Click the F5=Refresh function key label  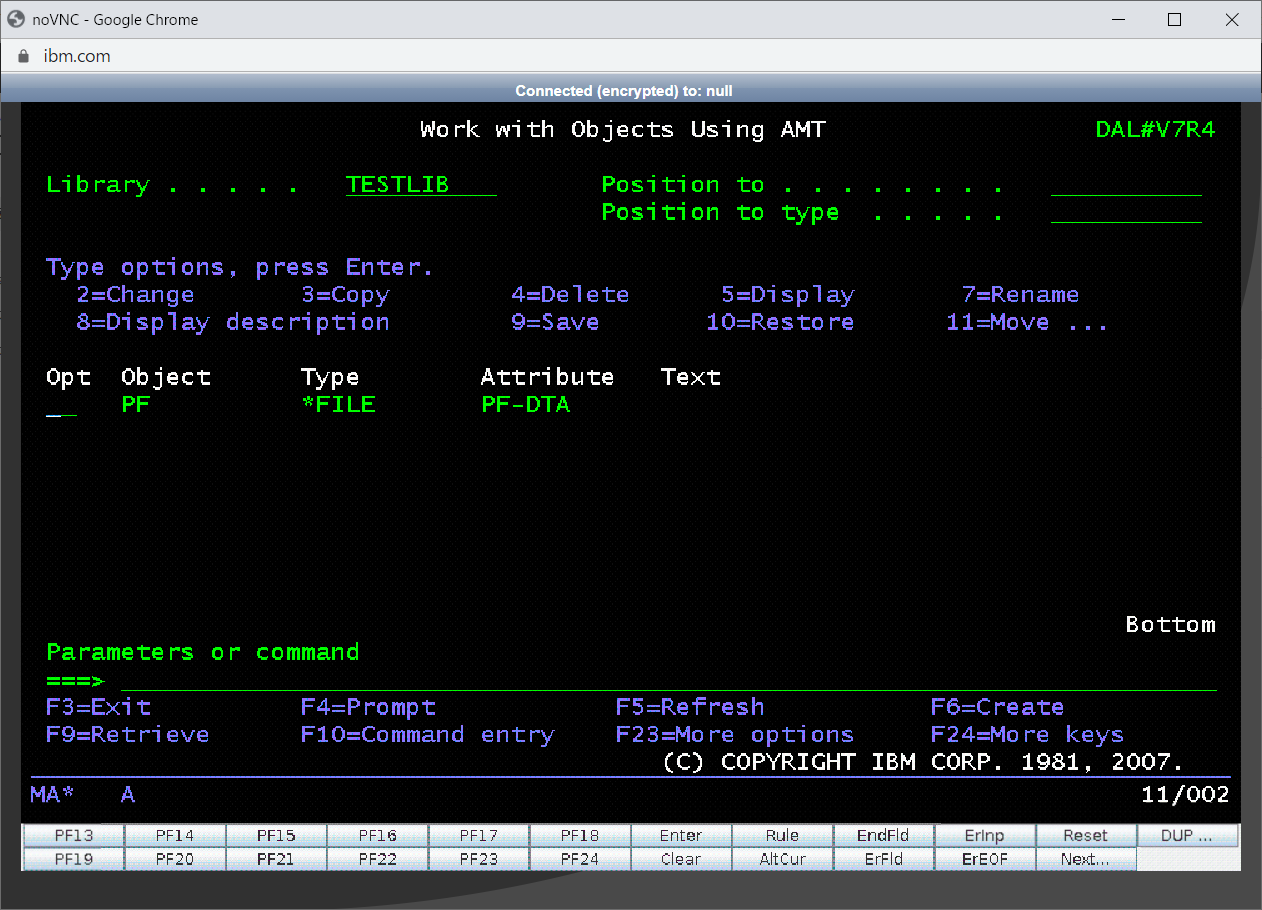point(690,707)
